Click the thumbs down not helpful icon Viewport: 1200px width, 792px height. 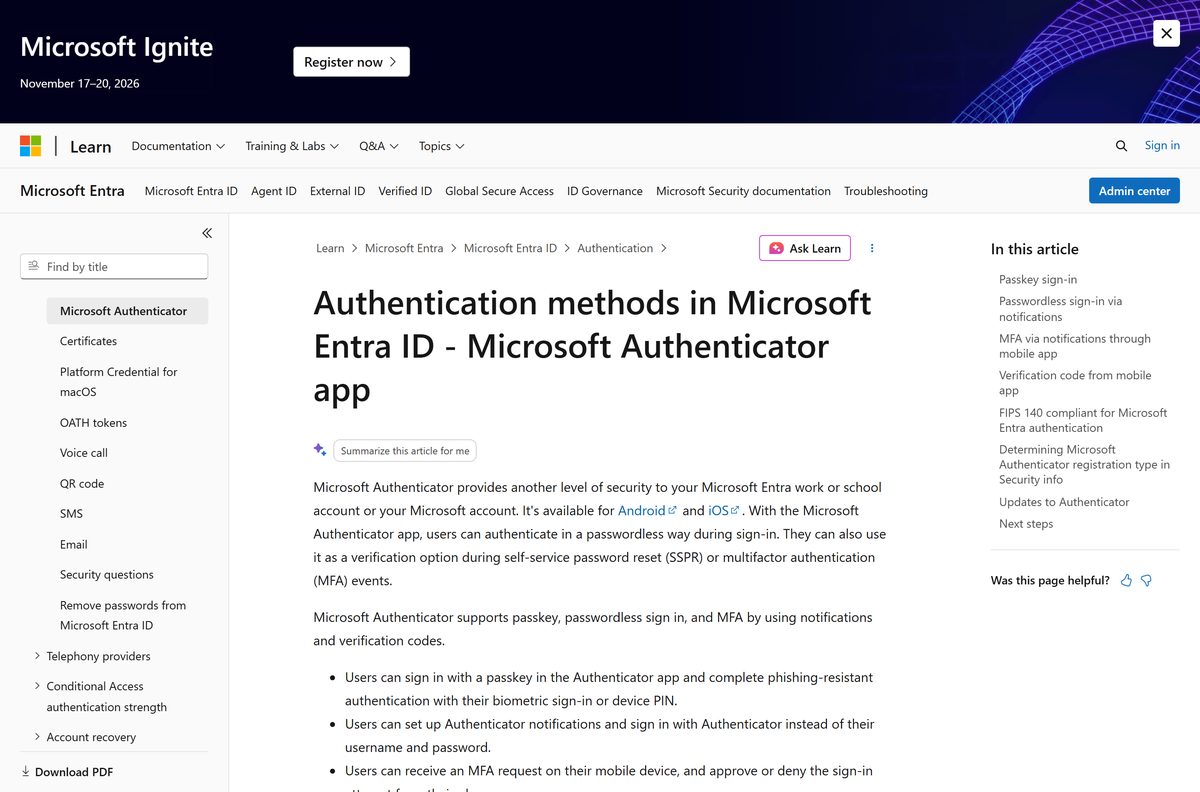1147,580
